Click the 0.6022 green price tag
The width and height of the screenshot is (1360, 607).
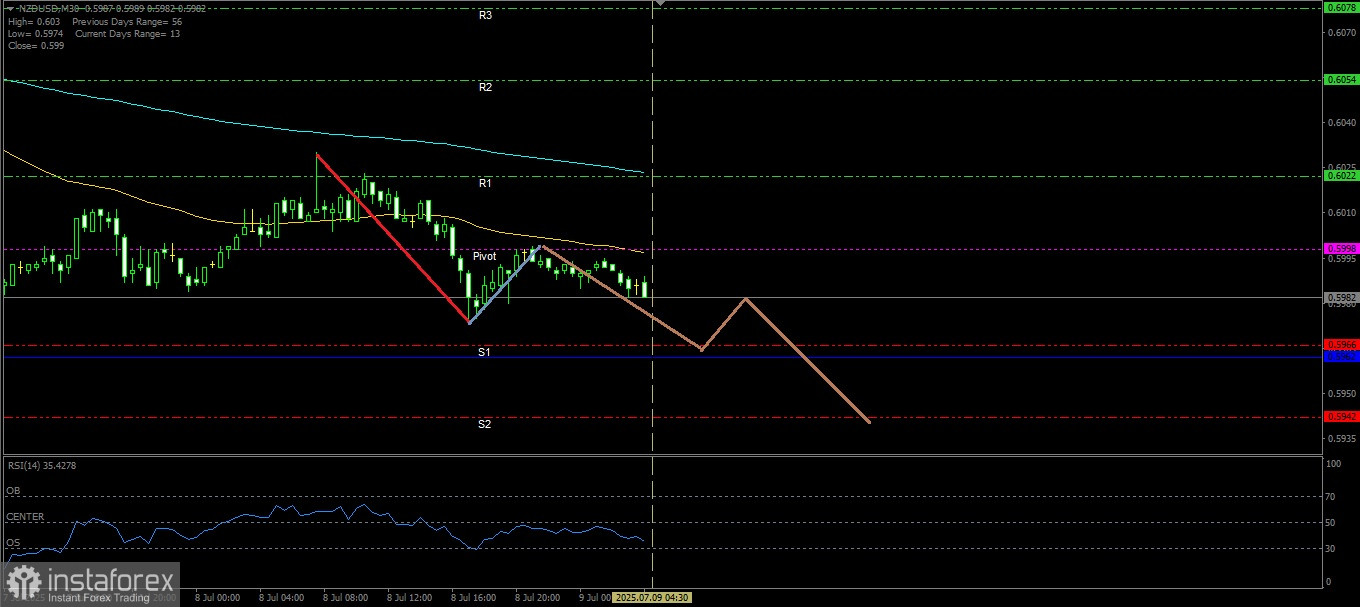[1340, 176]
